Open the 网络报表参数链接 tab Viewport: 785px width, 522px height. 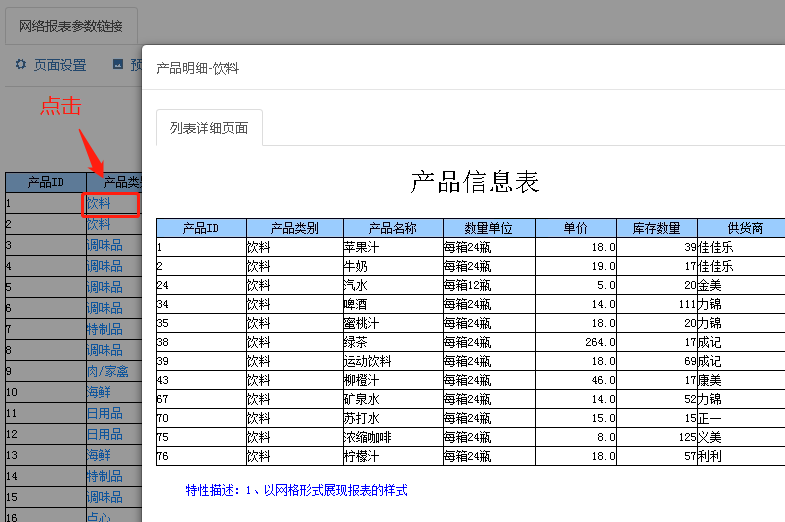71,25
